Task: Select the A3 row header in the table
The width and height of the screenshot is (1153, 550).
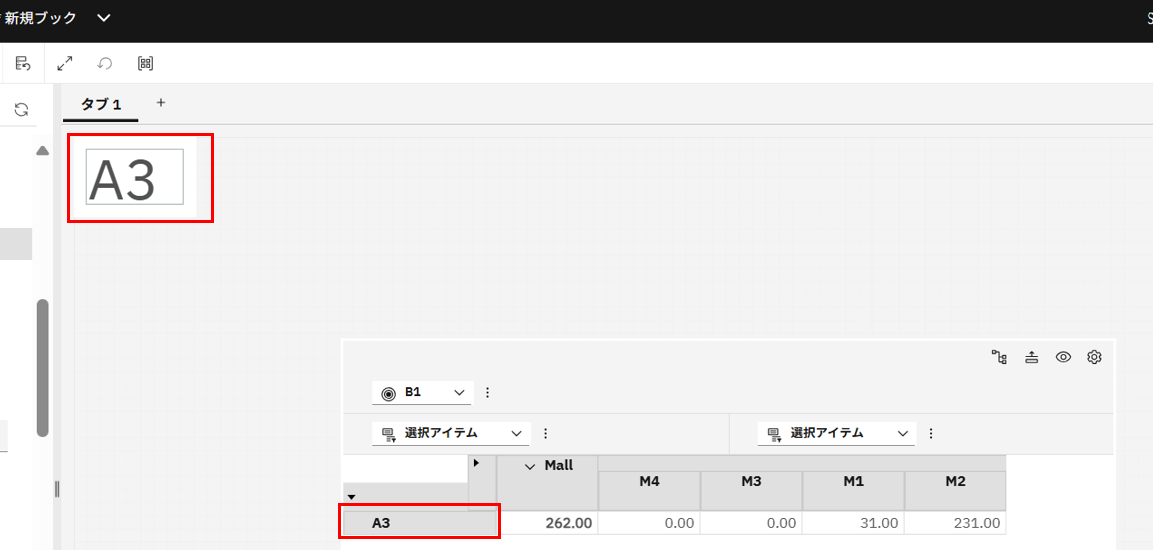Action: point(420,524)
